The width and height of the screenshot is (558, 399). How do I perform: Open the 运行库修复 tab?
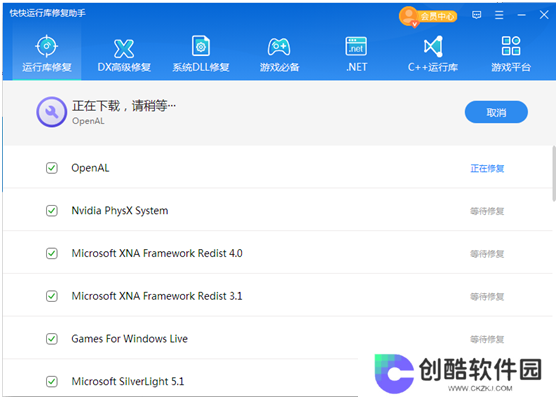tap(47, 54)
